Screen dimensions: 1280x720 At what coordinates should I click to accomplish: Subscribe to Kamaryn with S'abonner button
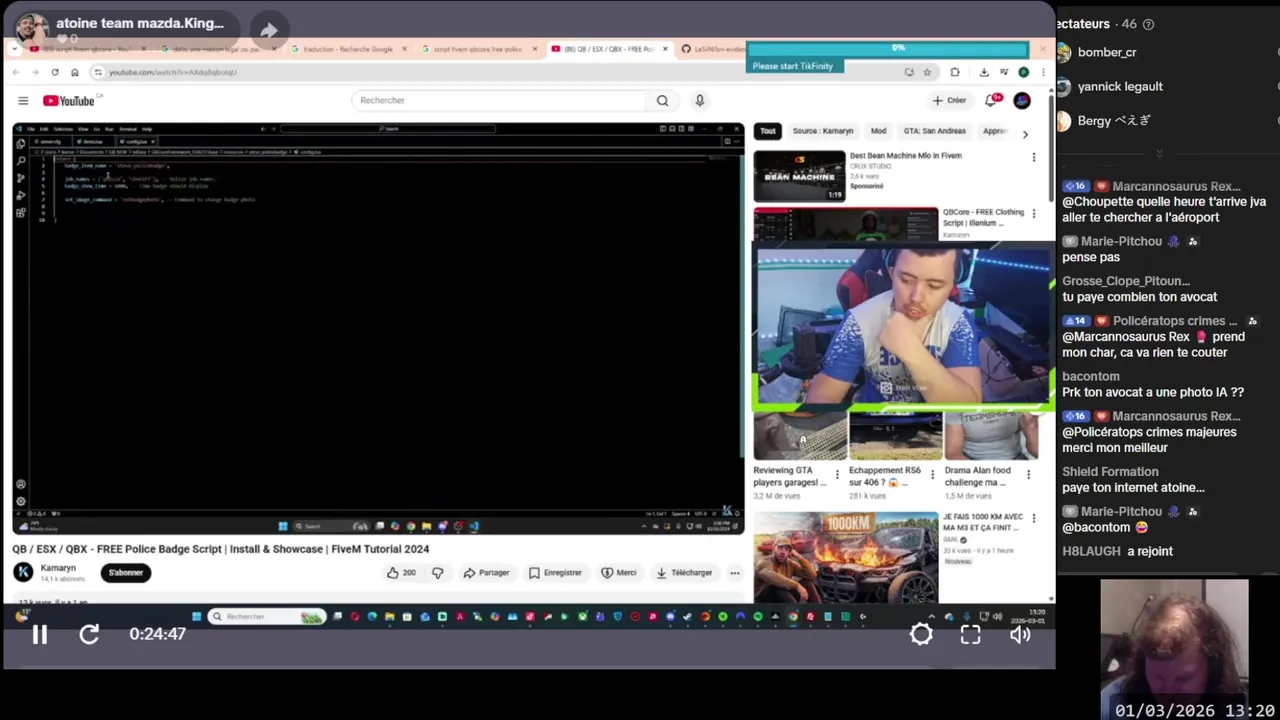pyautogui.click(x=125, y=573)
